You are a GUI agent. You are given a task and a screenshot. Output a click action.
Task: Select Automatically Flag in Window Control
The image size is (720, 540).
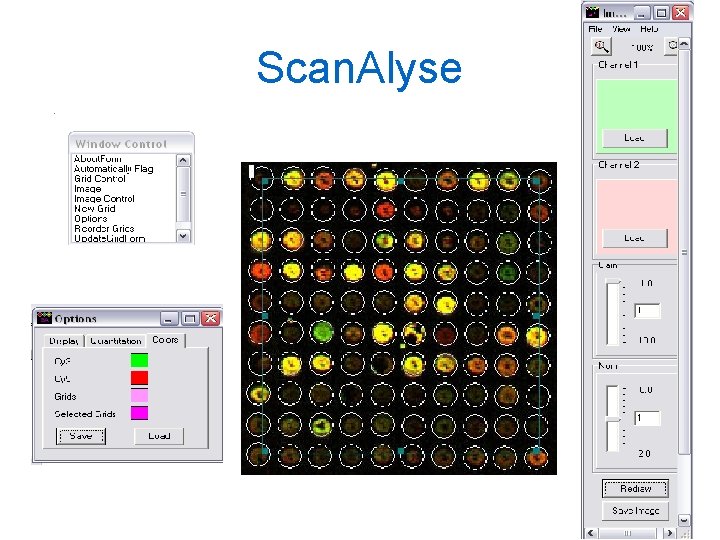coord(114,169)
